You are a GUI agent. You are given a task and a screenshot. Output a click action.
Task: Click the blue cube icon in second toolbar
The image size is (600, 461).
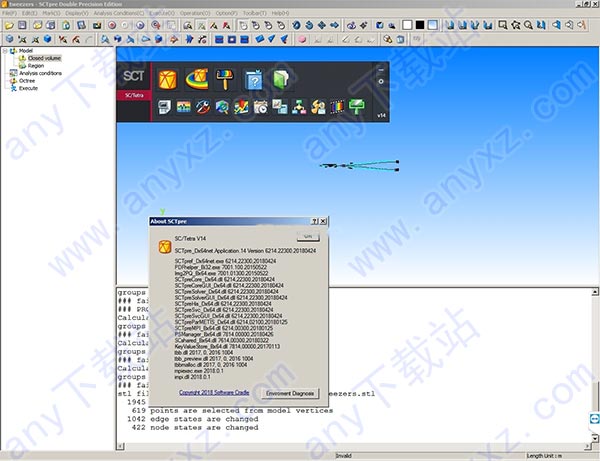[47, 39]
